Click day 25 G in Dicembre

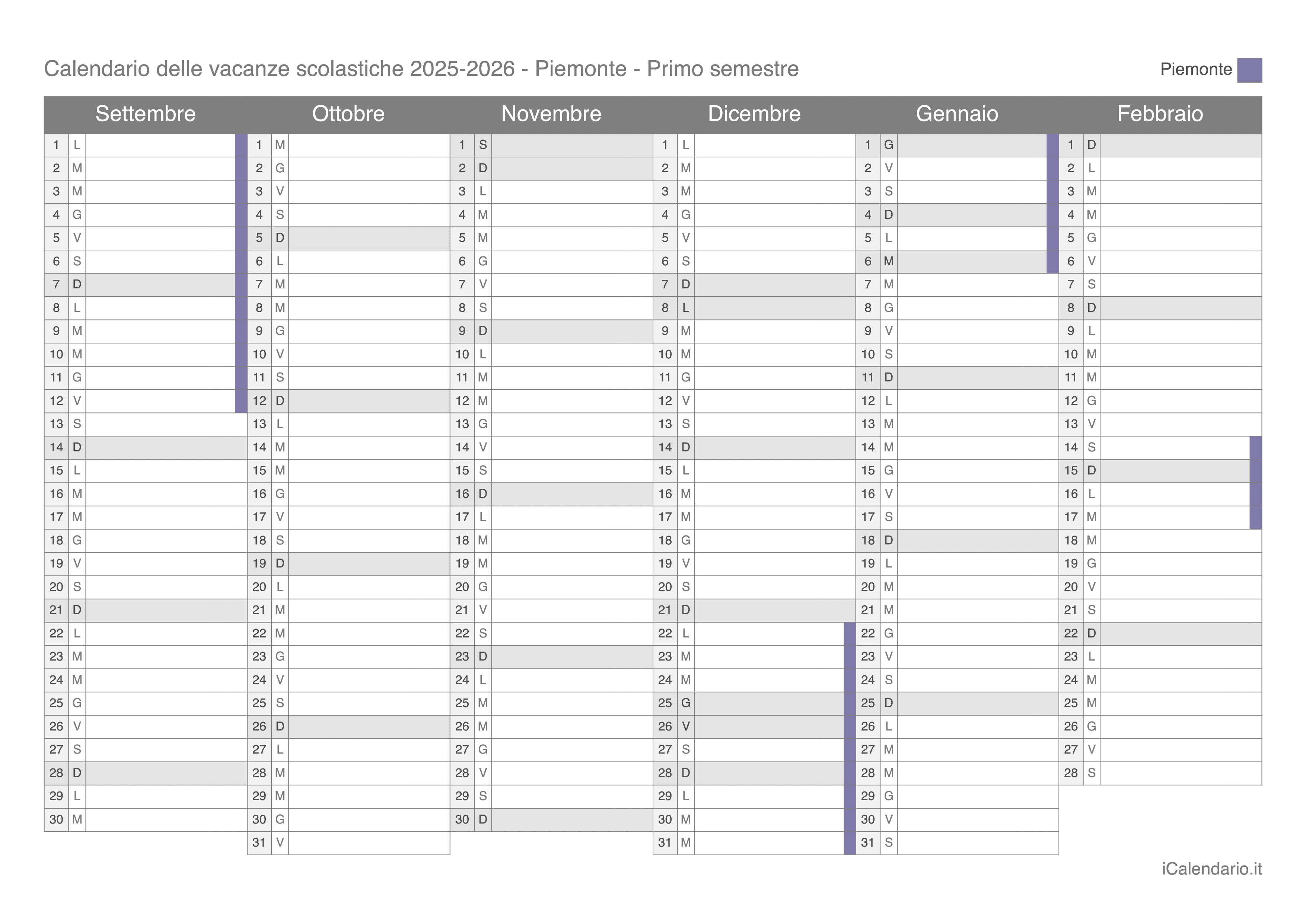click(754, 703)
